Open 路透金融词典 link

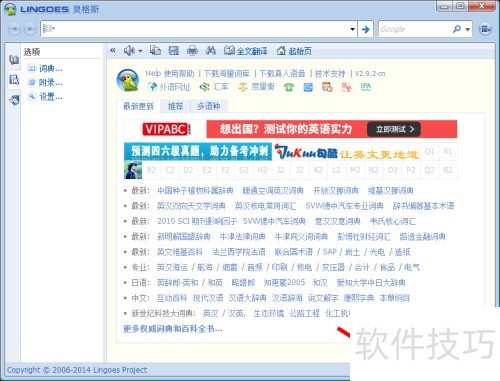[423, 237]
